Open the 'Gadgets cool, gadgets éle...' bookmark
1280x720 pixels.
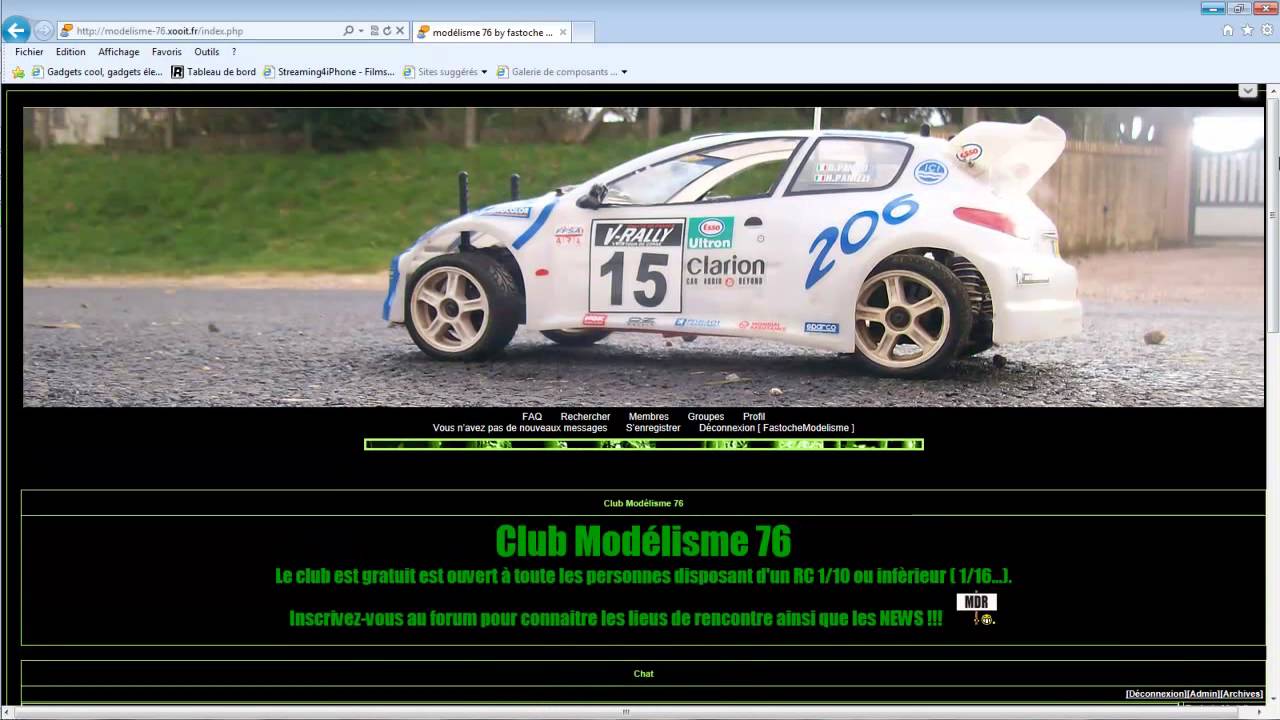point(97,72)
